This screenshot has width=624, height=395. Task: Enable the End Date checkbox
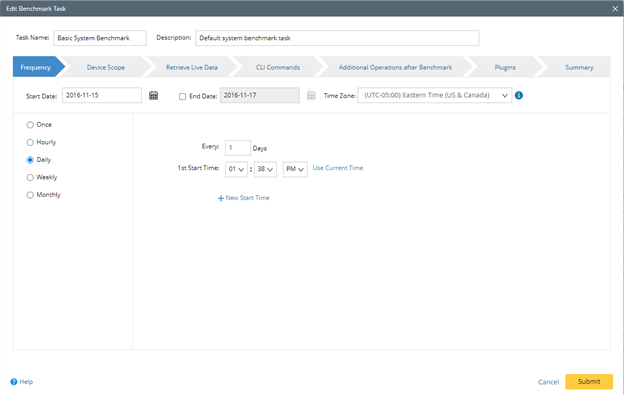[182, 96]
